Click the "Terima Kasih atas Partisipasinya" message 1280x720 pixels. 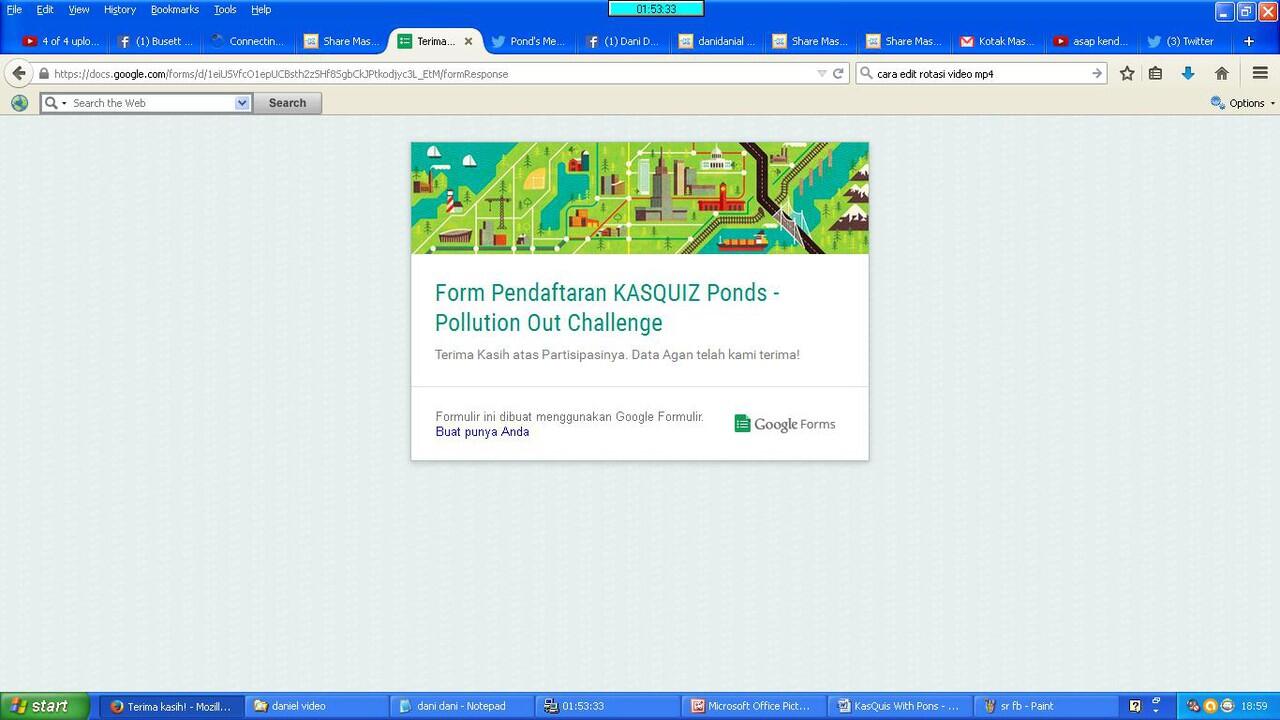tap(617, 355)
